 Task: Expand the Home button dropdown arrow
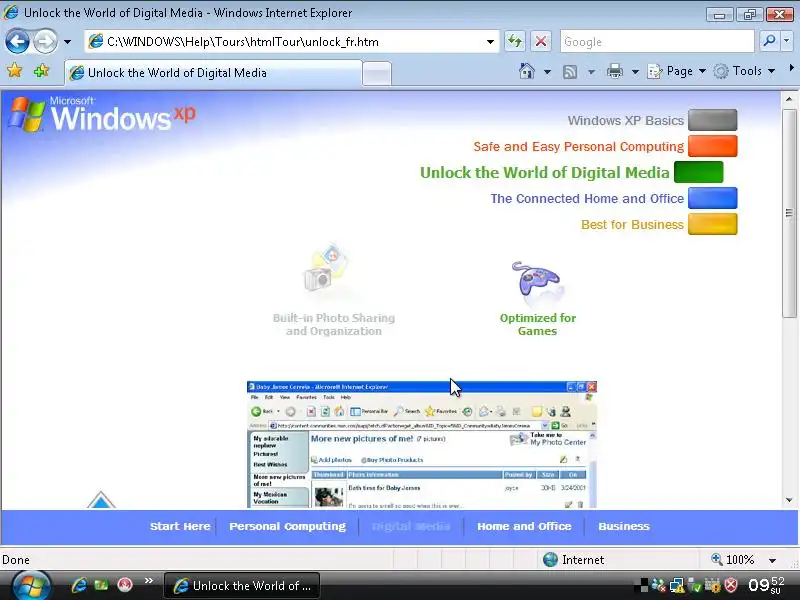coord(547,71)
